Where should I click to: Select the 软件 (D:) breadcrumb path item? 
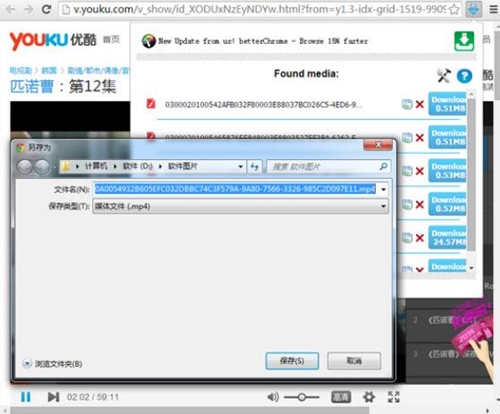[x=138, y=166]
